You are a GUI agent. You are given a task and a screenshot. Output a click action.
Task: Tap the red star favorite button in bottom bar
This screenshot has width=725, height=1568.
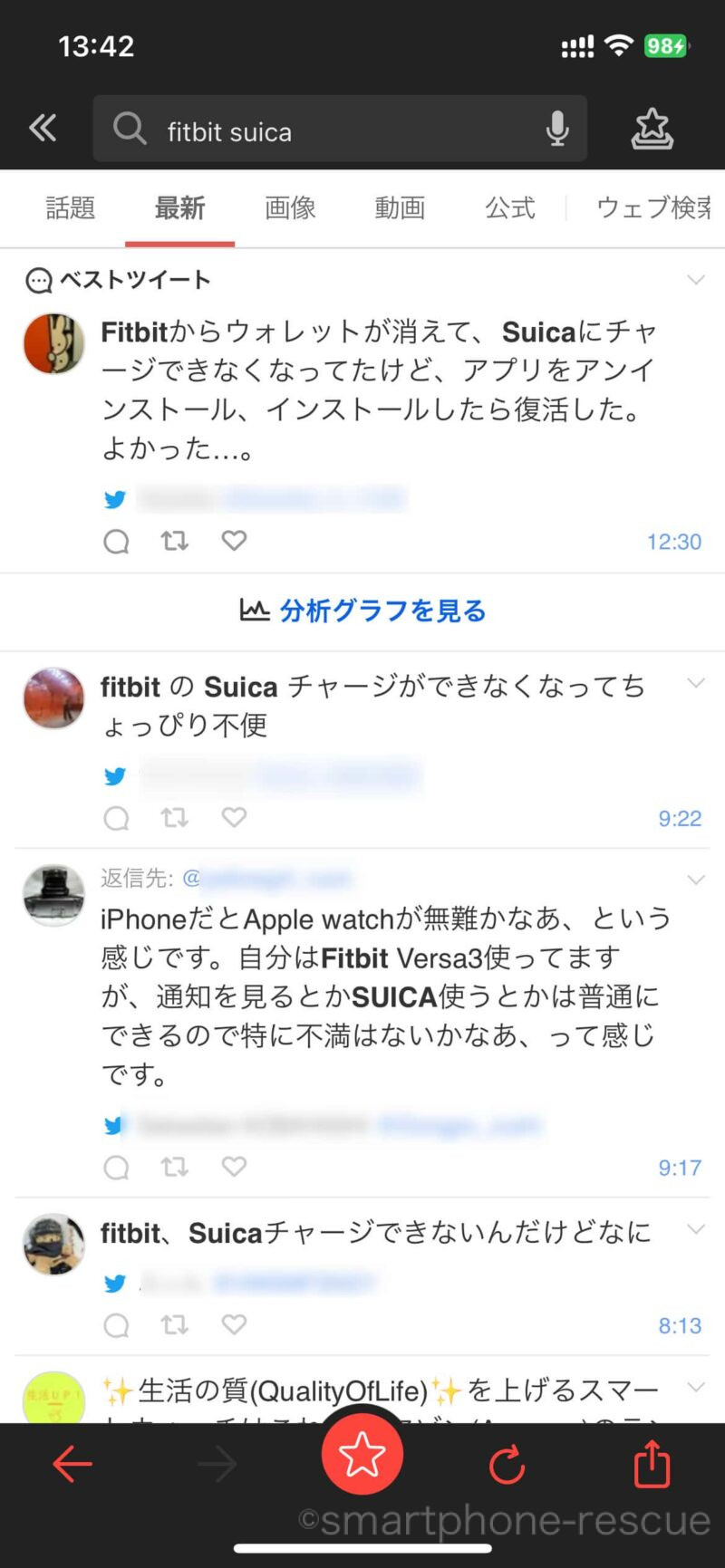(362, 1455)
